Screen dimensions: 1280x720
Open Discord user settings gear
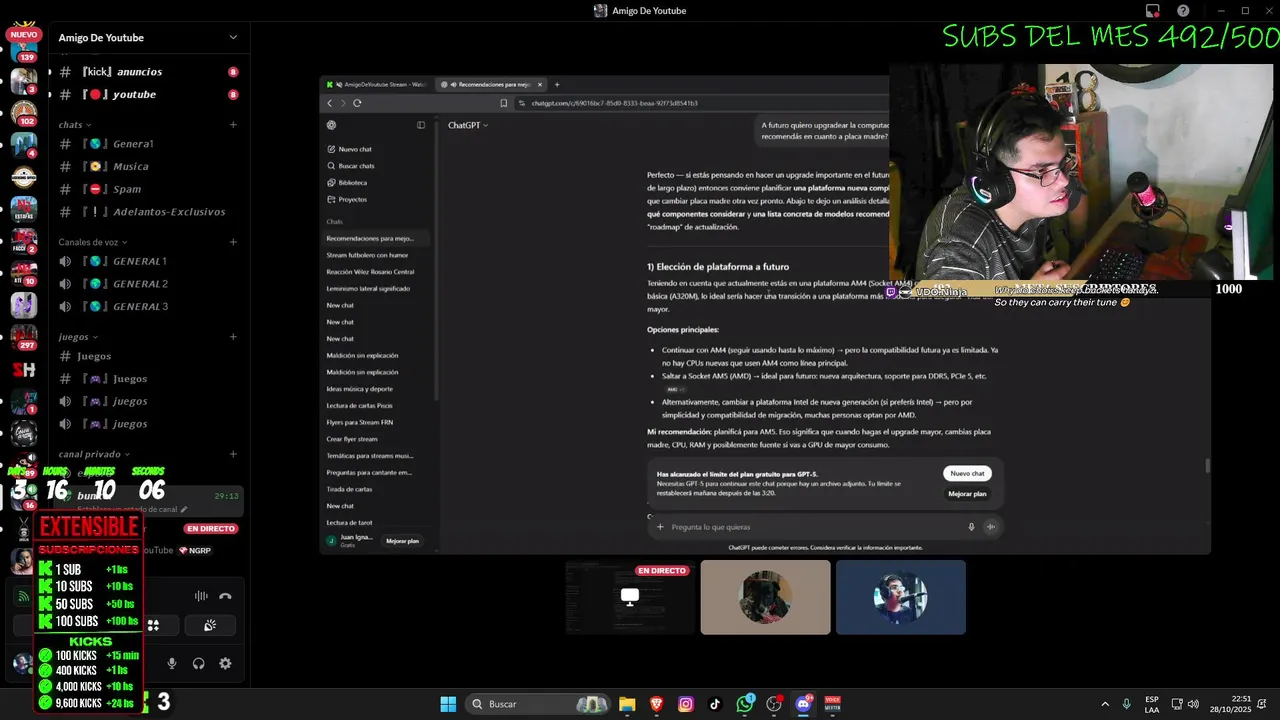tap(225, 663)
